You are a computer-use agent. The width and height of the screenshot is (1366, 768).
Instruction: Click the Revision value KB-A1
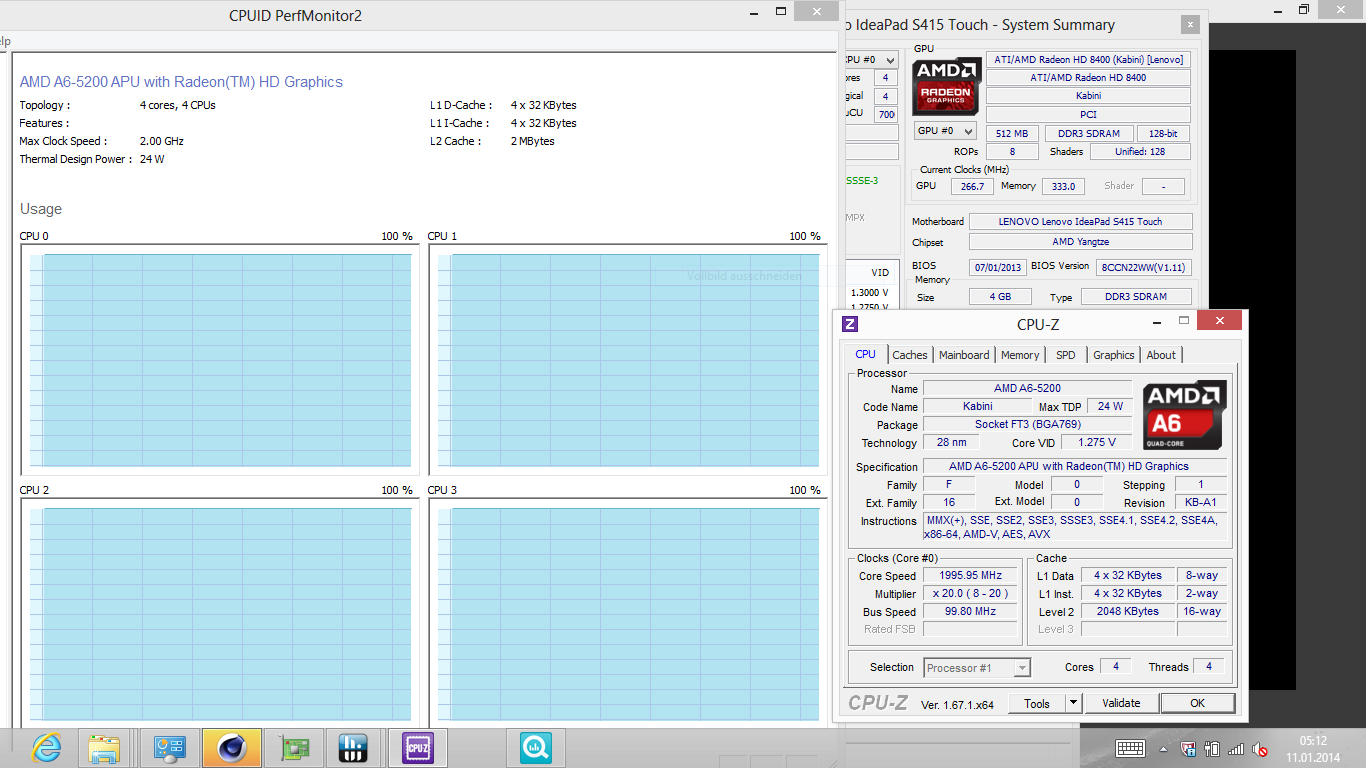(x=1200, y=503)
